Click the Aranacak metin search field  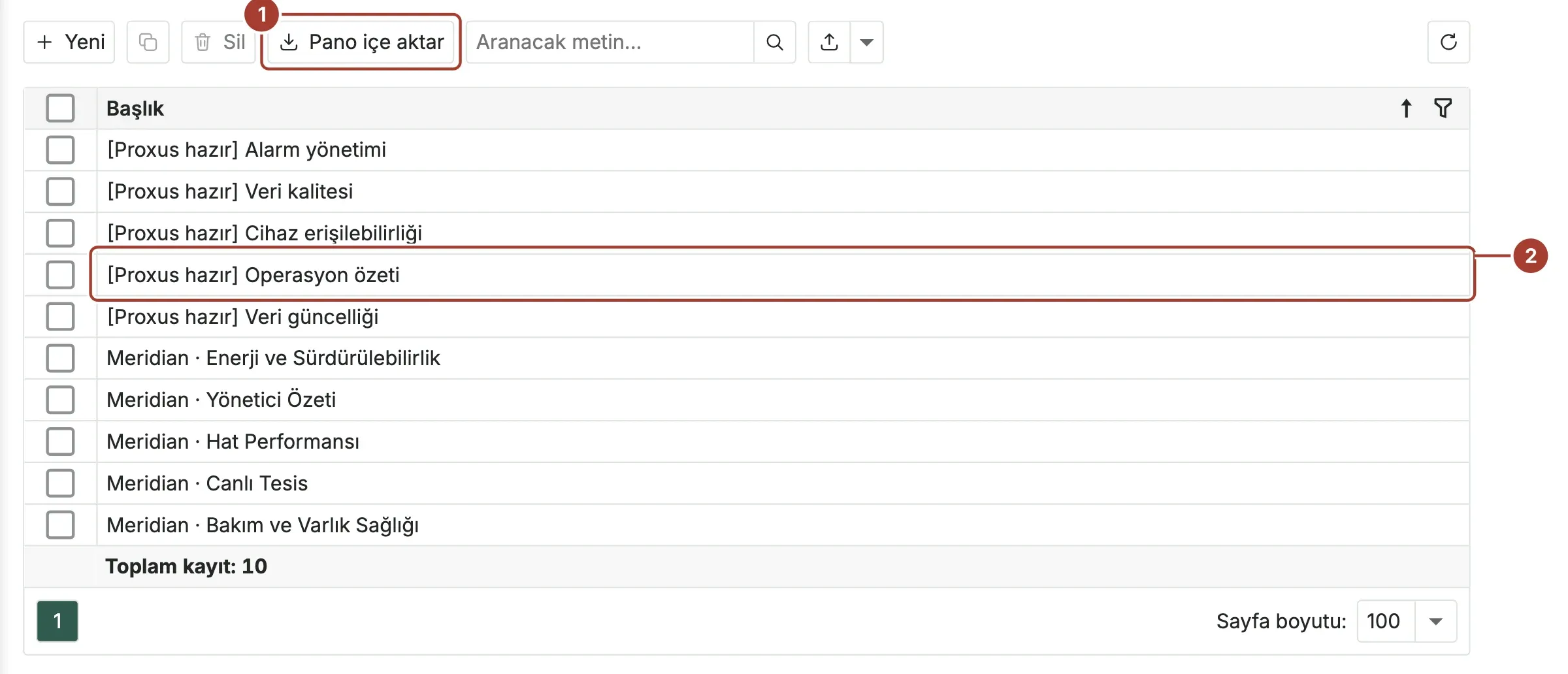(610, 42)
